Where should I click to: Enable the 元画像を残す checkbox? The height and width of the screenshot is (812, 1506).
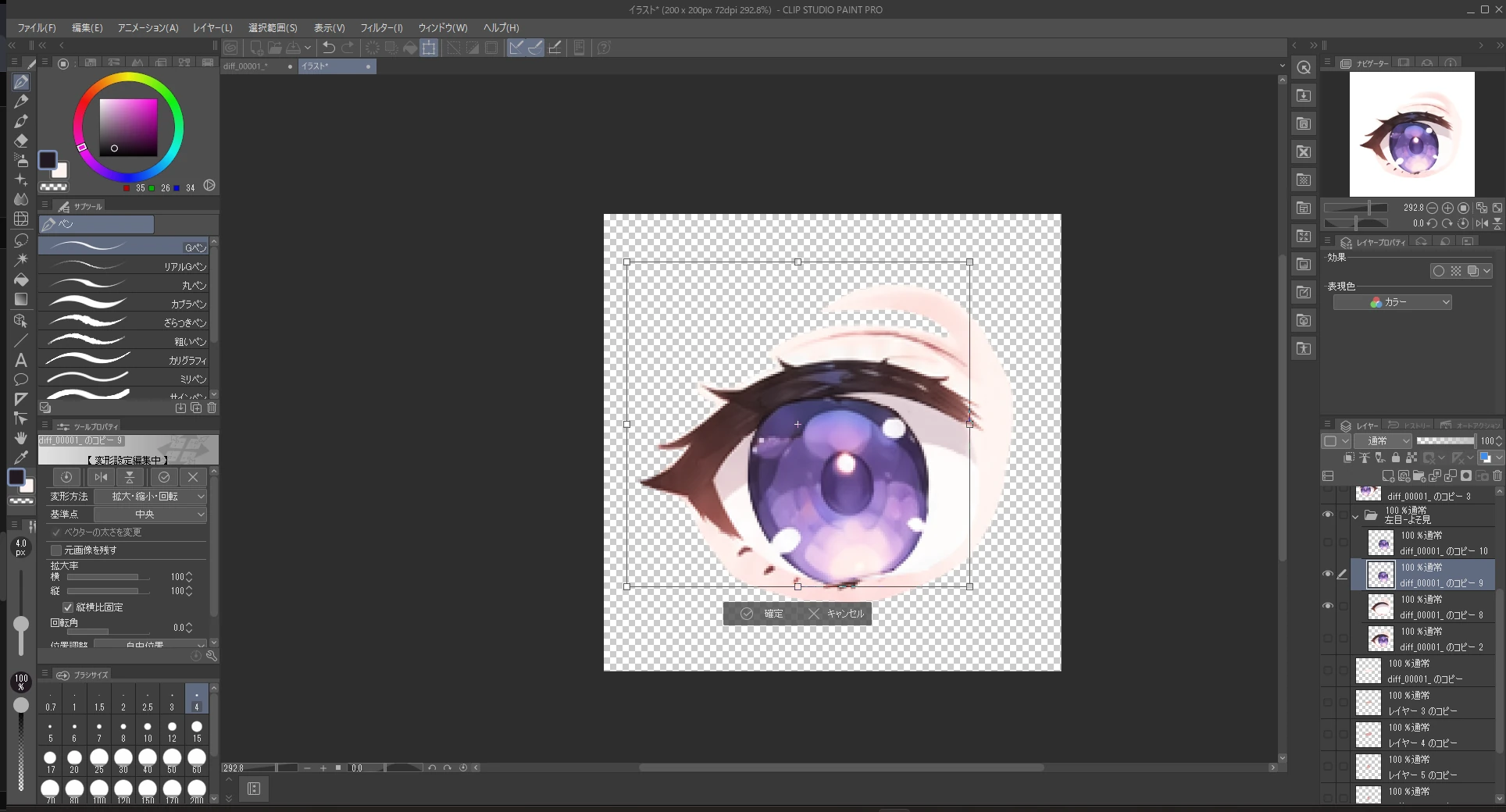[56, 550]
